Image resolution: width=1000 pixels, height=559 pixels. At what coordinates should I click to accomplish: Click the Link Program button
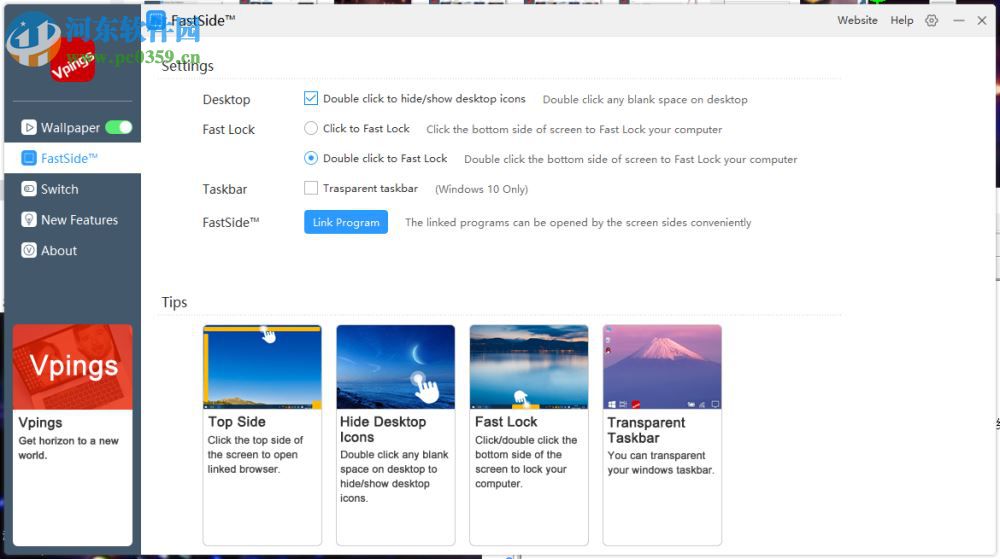[346, 222]
